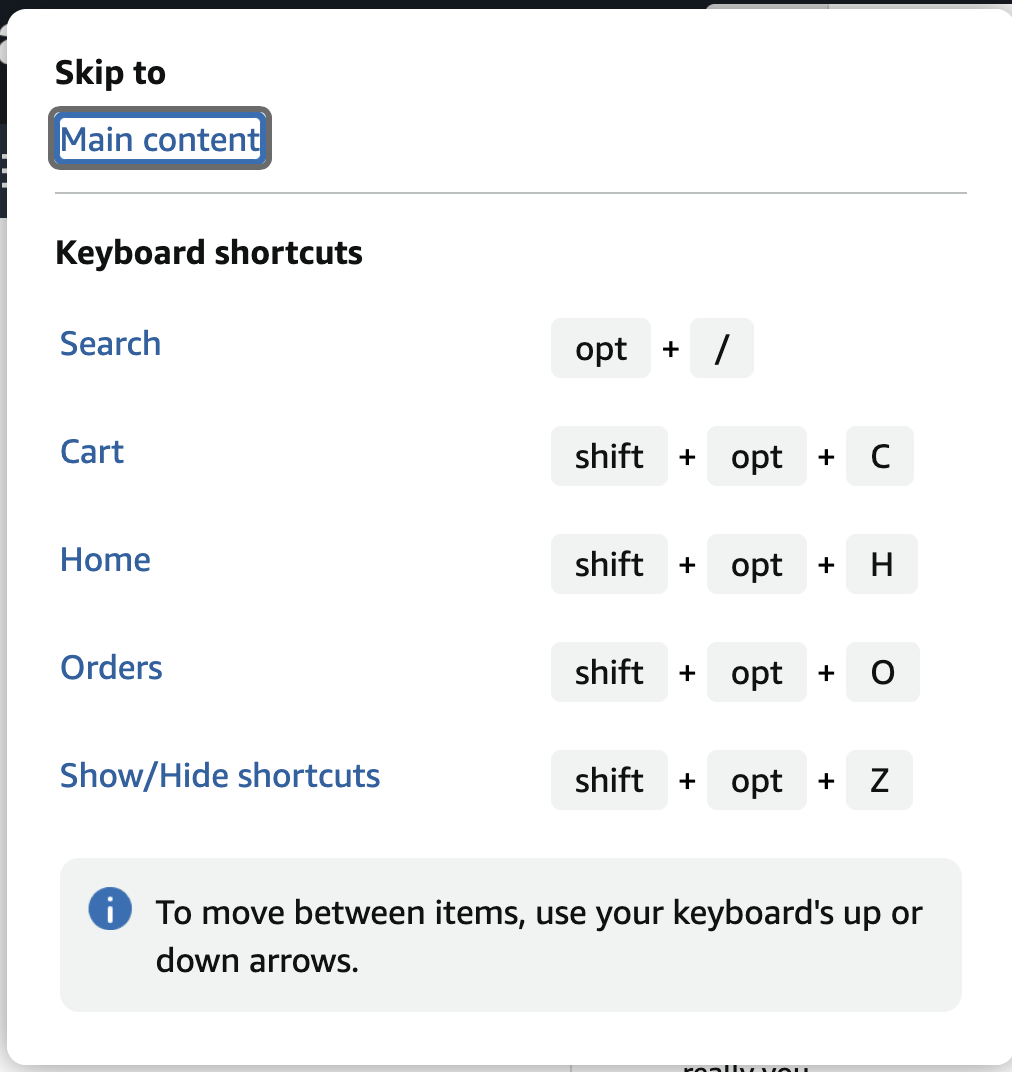This screenshot has width=1012, height=1072.
Task: Click the O key badge
Action: click(882, 673)
